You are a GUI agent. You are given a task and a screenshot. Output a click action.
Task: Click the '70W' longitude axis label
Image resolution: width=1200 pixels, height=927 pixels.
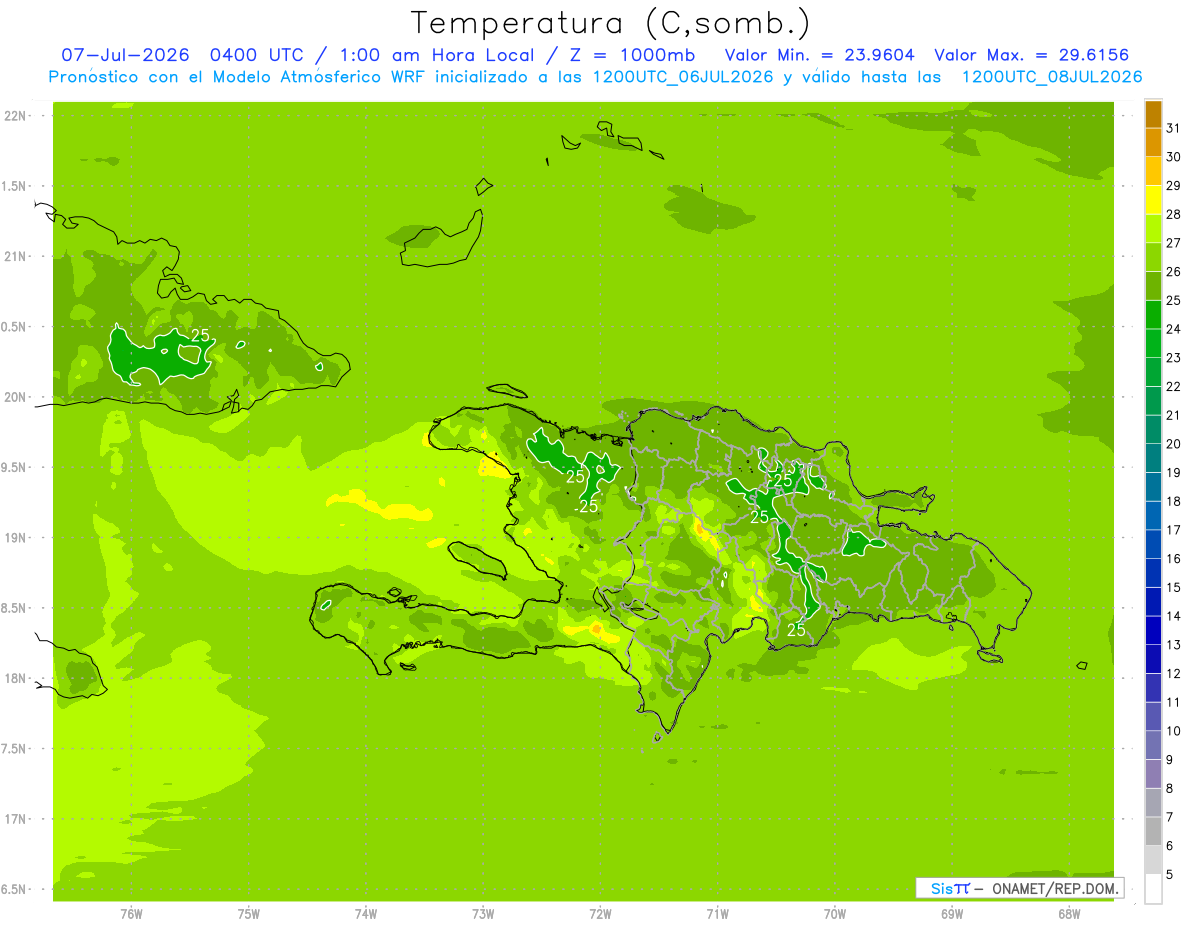coord(835,914)
